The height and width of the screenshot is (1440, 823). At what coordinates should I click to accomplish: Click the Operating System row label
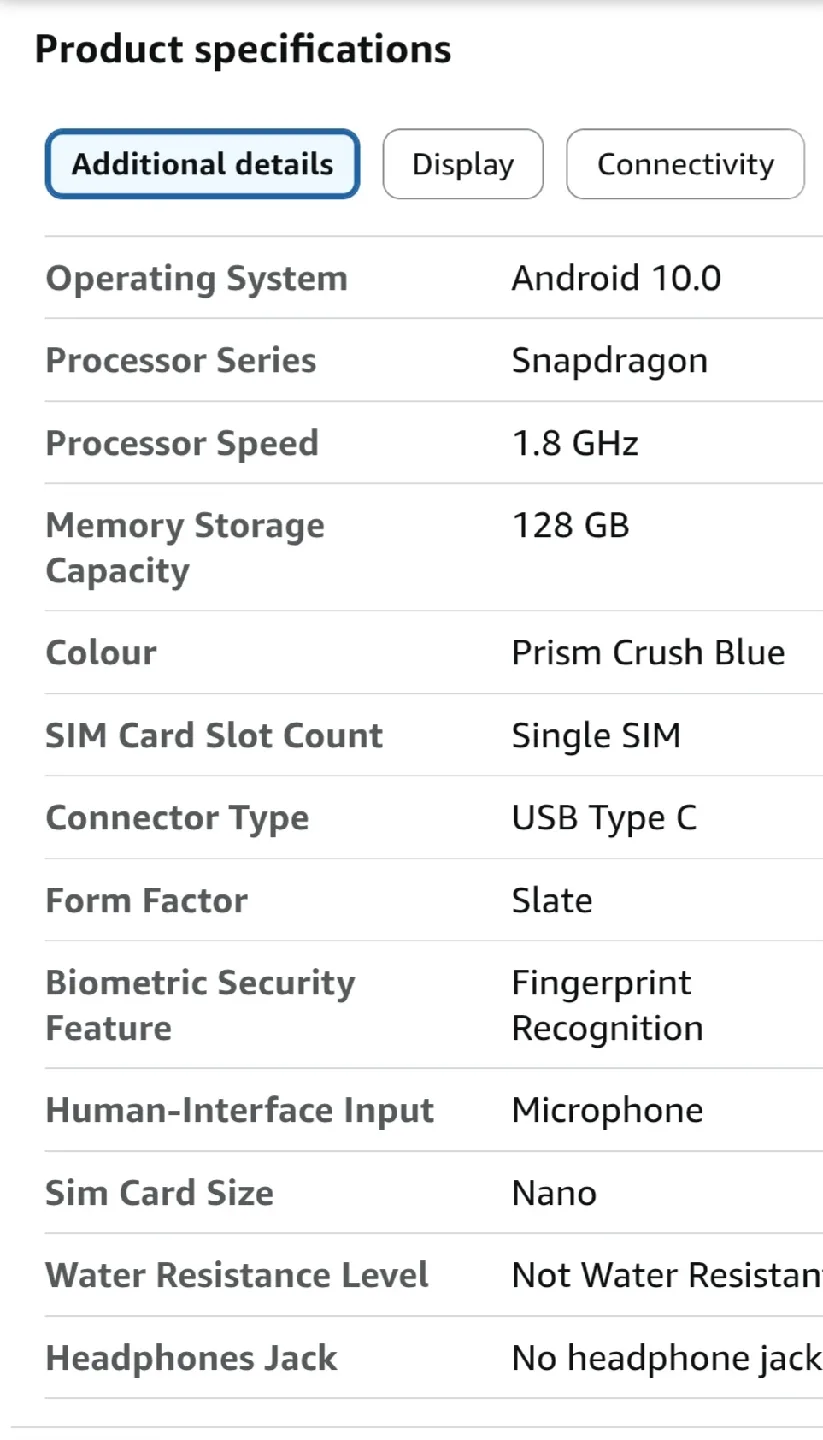coord(195,278)
